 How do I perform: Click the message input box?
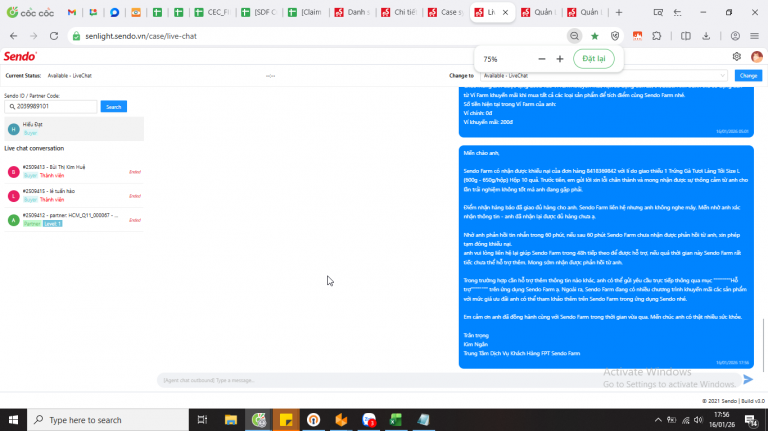pos(448,380)
